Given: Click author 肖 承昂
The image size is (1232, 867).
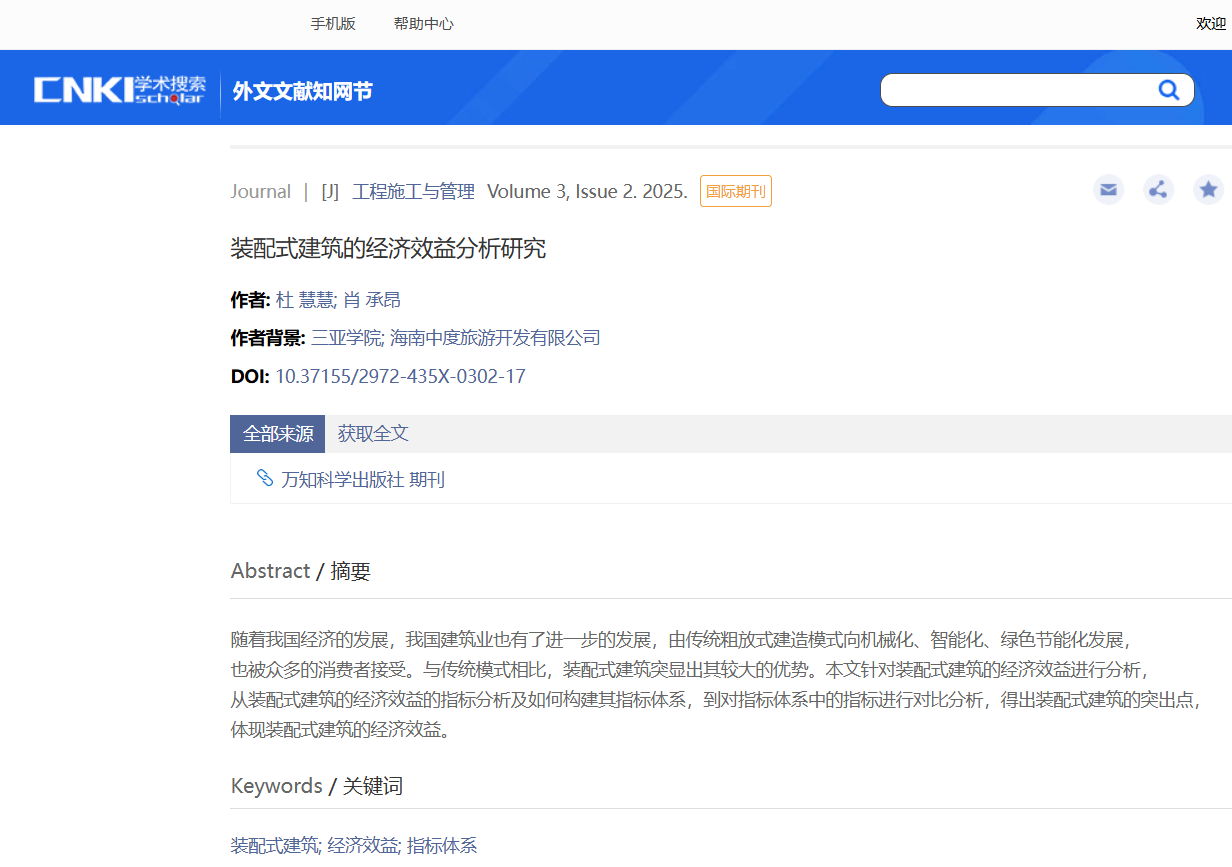Looking at the screenshot, I should pos(372,300).
